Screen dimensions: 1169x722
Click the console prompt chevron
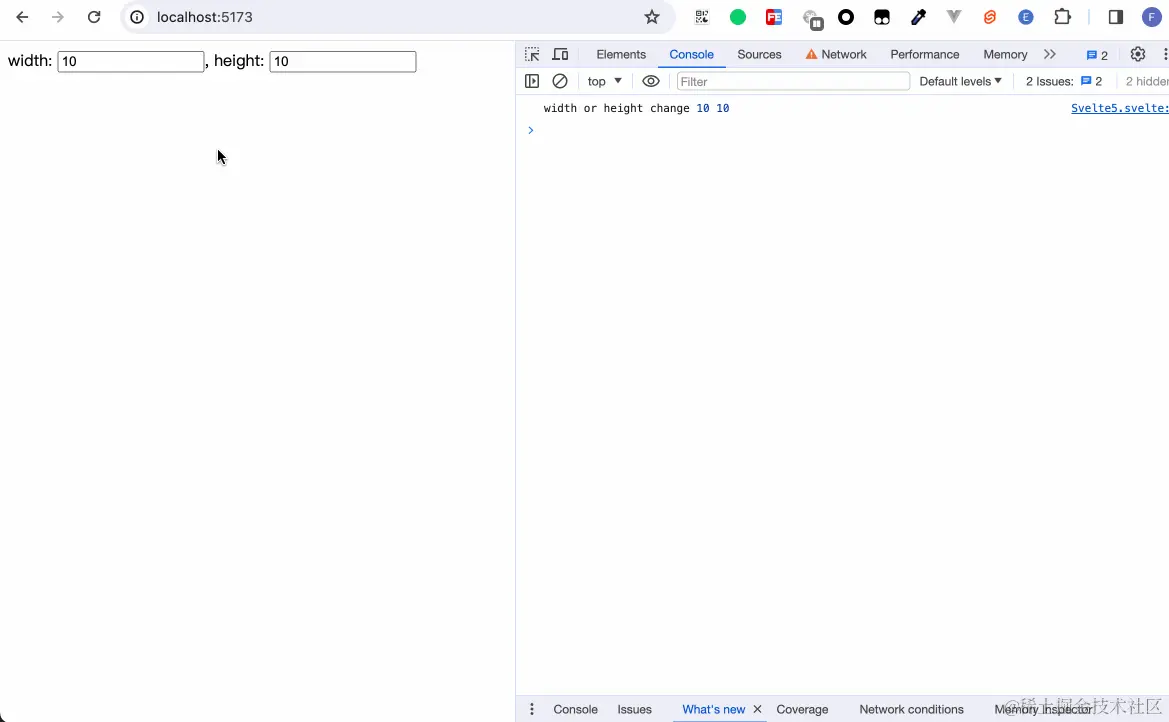(531, 131)
